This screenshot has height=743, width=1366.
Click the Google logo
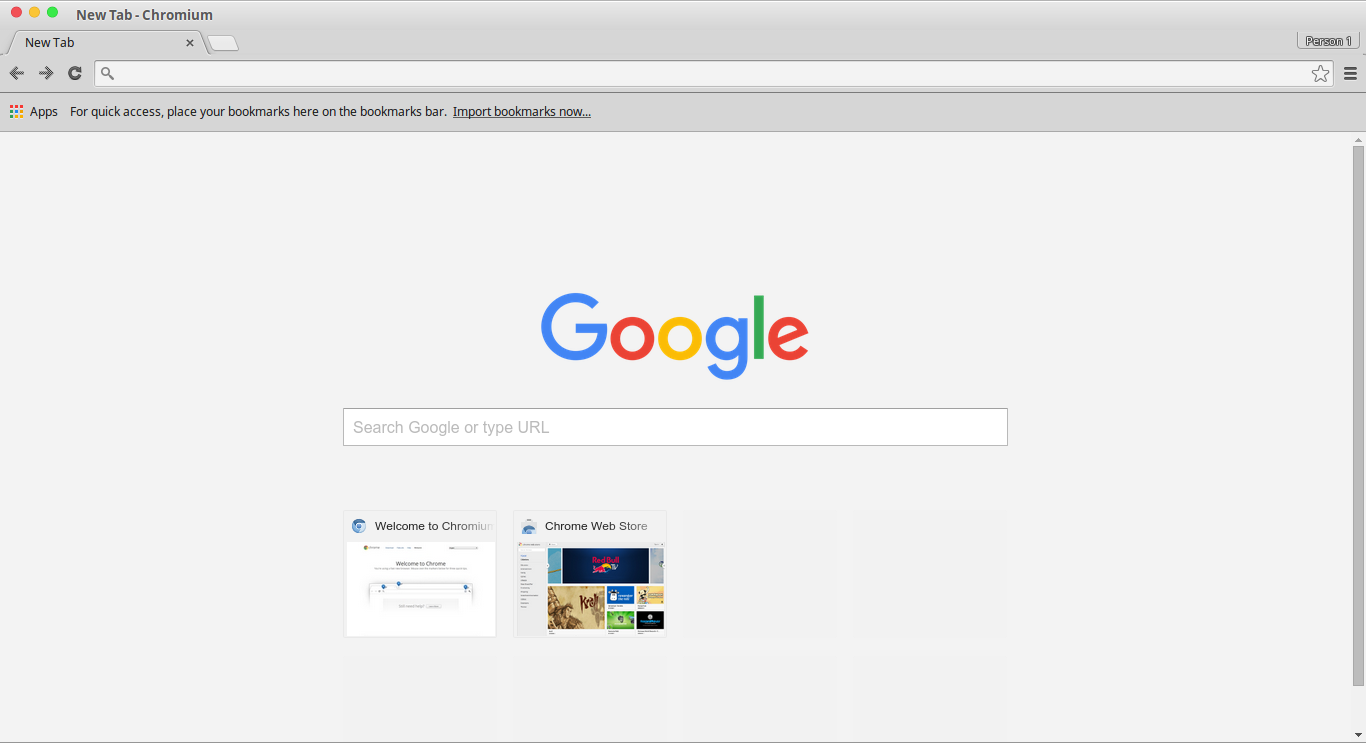click(x=675, y=336)
